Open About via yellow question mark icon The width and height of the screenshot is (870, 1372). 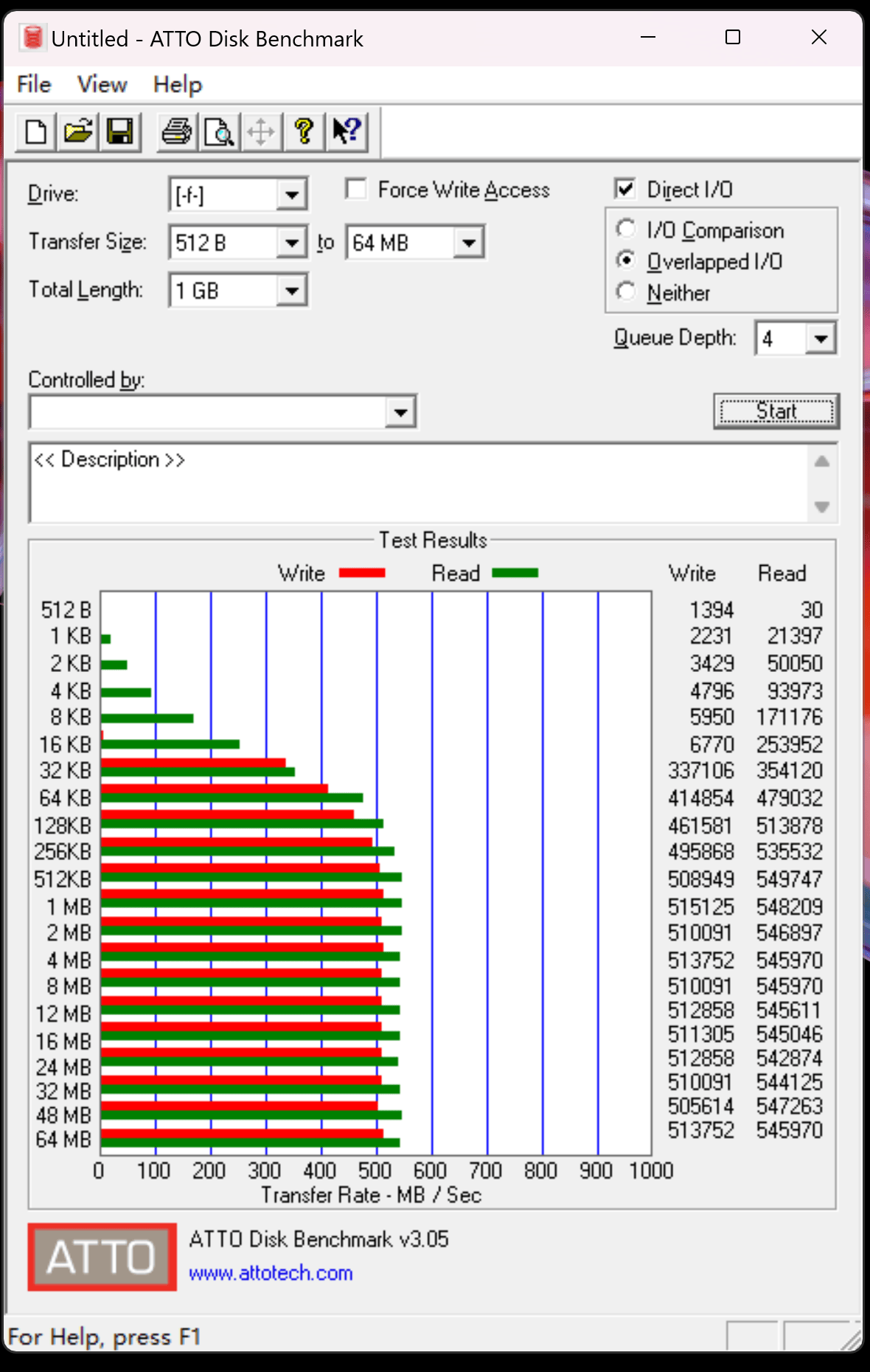tap(304, 132)
